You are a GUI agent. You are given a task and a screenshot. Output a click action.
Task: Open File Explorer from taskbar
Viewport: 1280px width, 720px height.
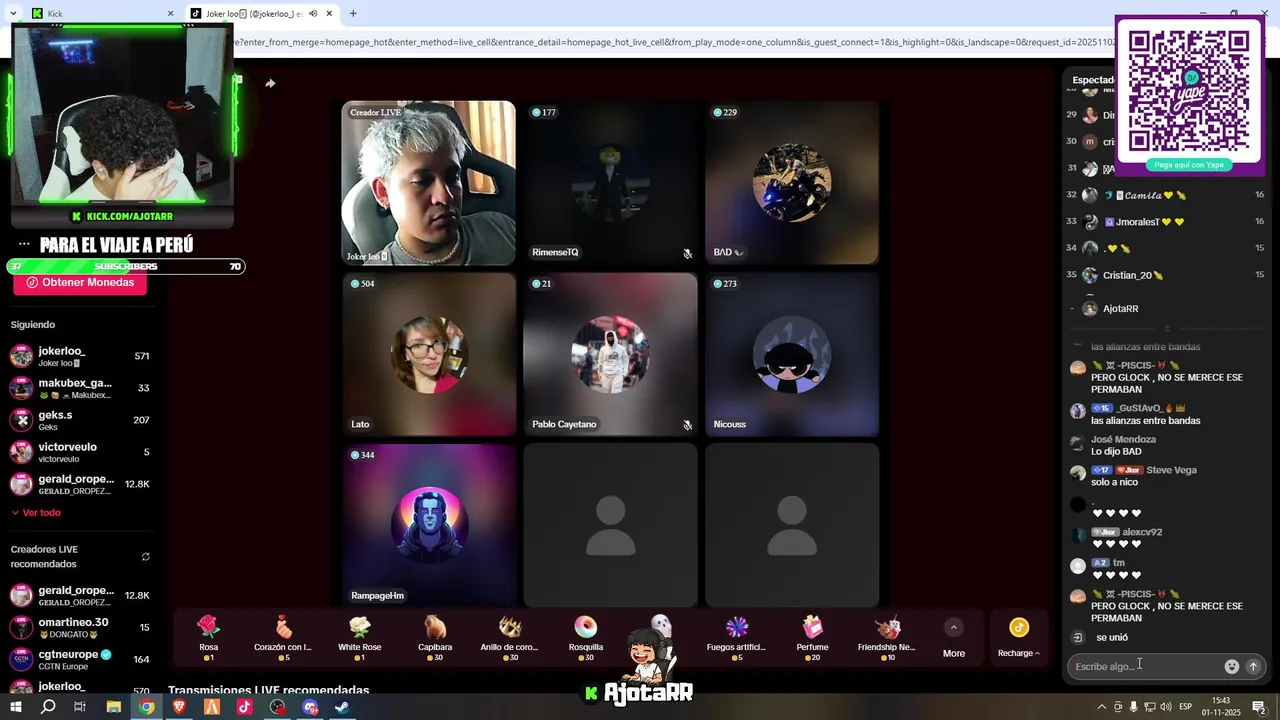coord(113,706)
